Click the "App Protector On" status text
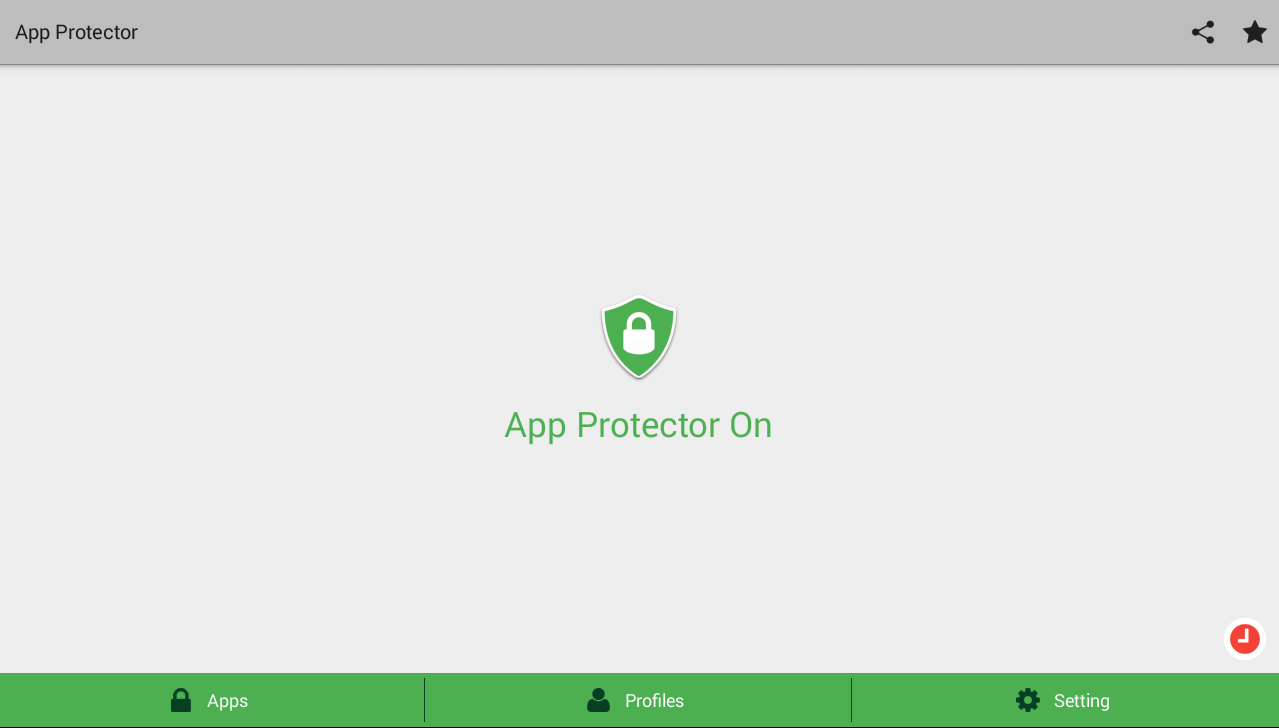 click(x=638, y=426)
